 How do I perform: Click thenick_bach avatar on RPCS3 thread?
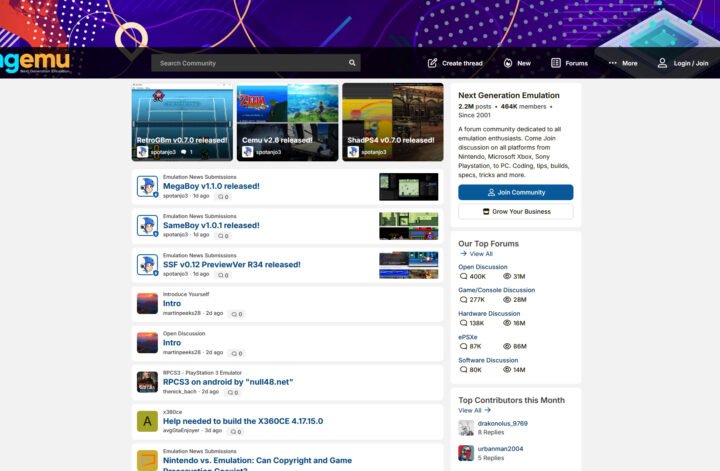click(147, 382)
